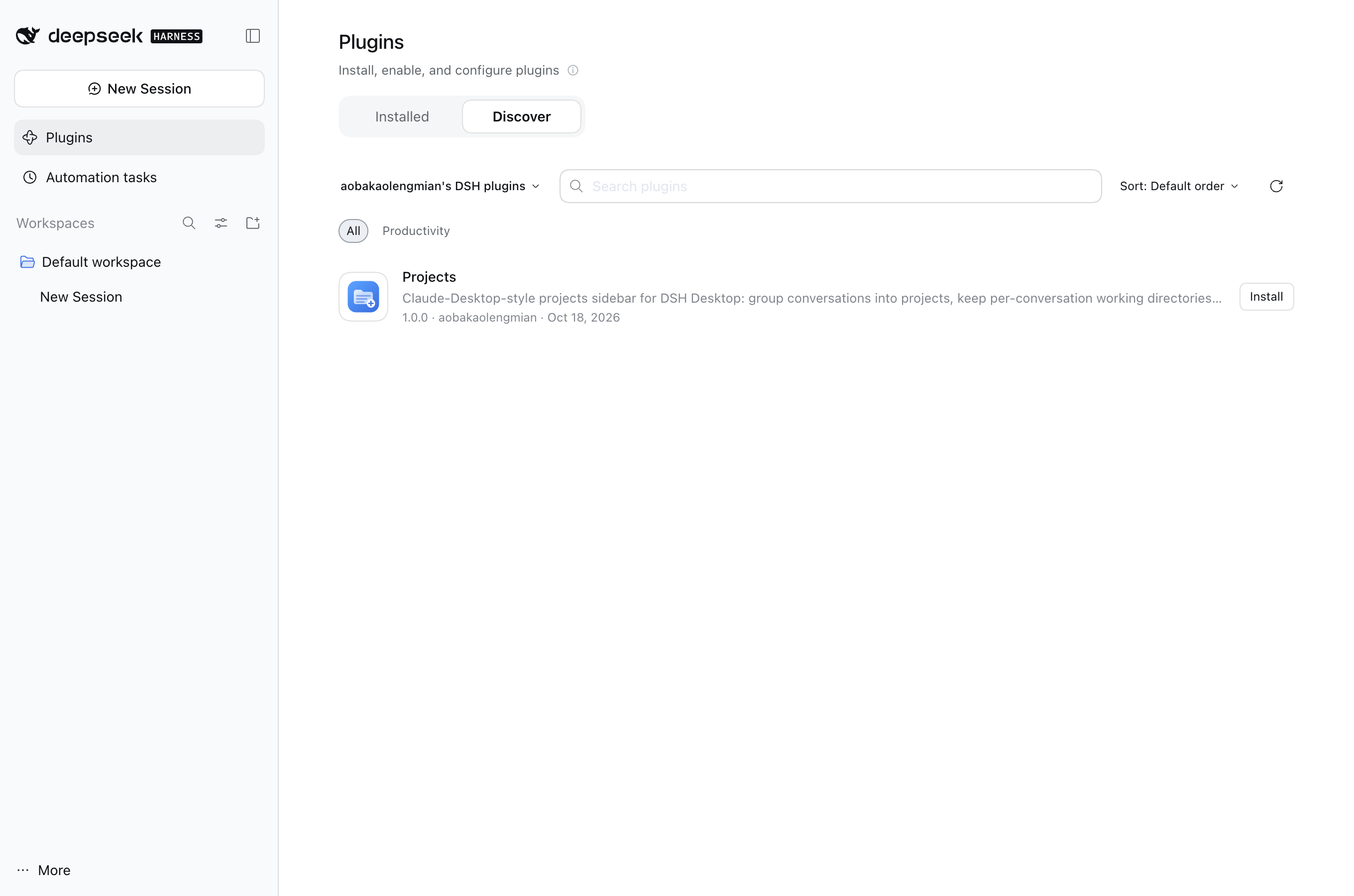Install the Projects plugin
The width and height of the screenshot is (1354, 896).
(1266, 297)
